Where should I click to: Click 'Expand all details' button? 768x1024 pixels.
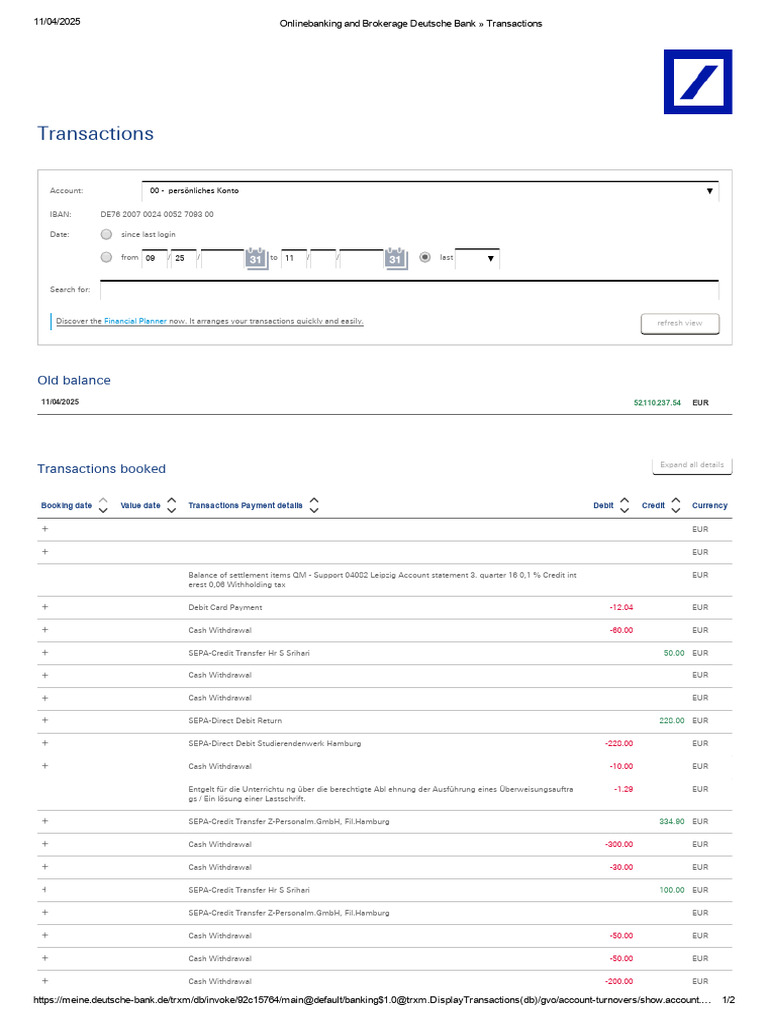coord(692,465)
